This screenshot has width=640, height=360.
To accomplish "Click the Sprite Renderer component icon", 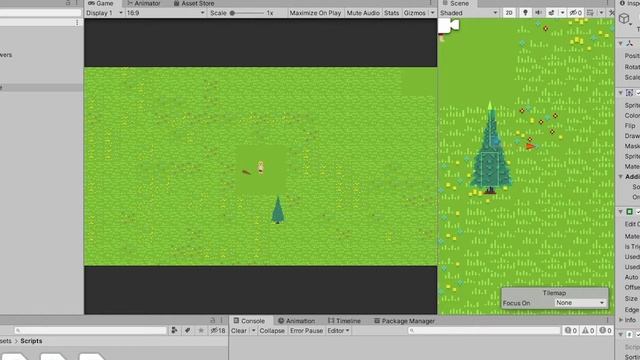I will [x=629, y=93].
